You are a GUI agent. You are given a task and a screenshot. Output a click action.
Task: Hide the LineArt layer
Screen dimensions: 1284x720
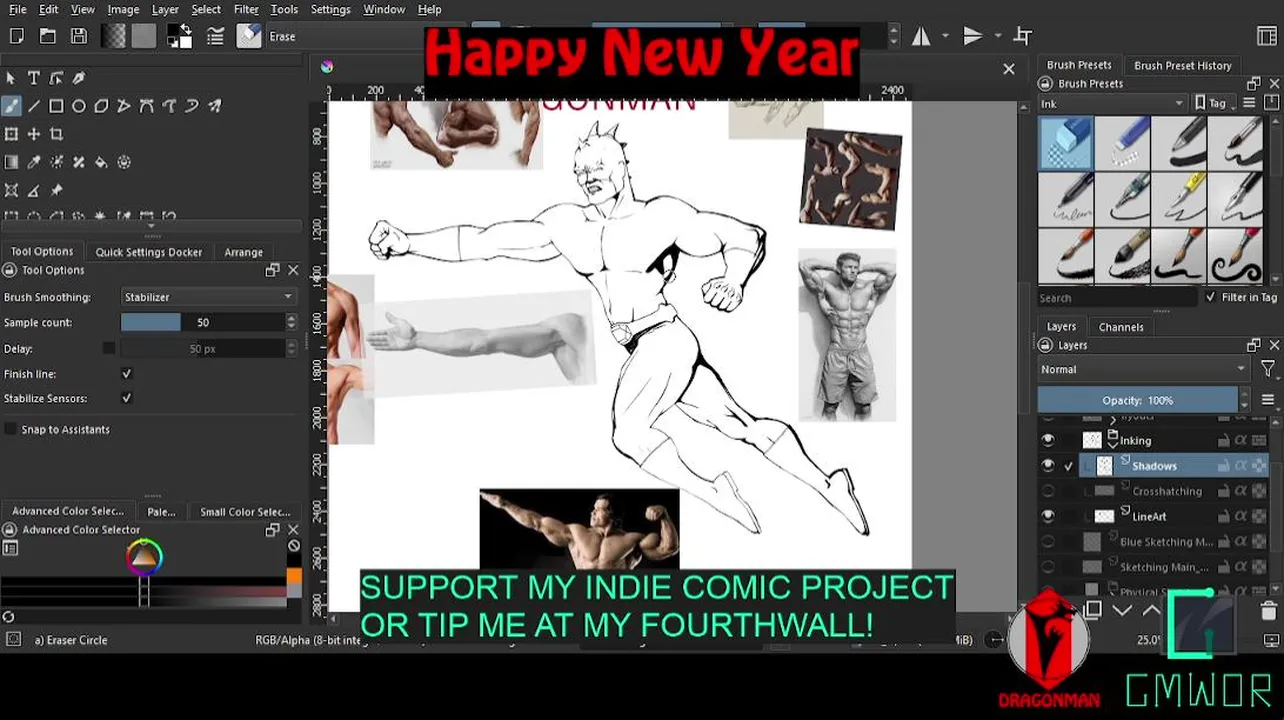tap(1048, 516)
